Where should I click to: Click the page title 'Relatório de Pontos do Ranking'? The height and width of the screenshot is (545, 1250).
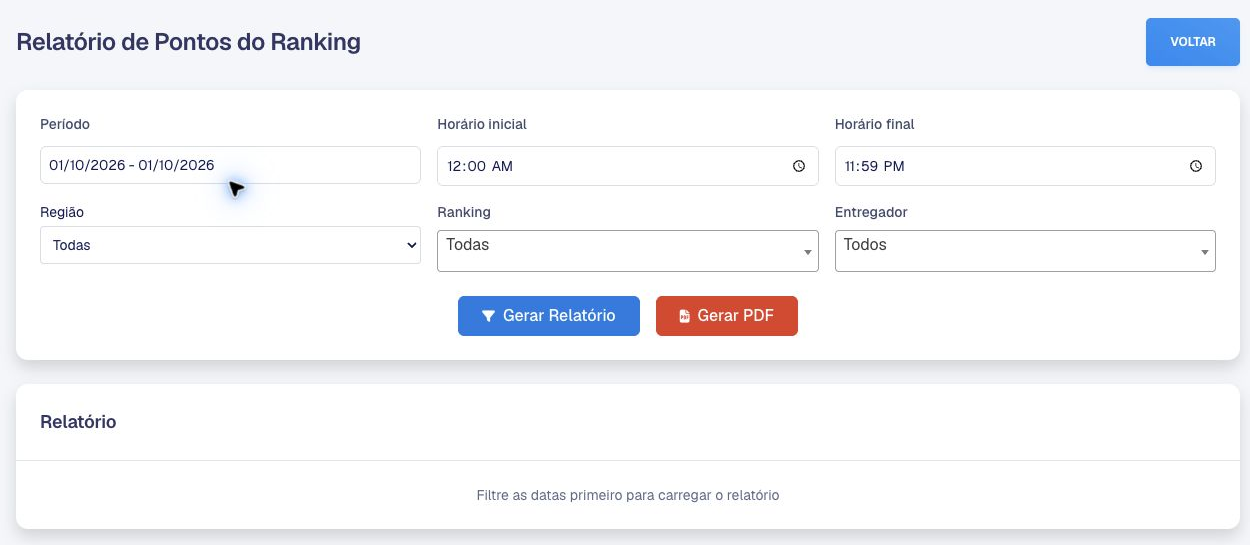tap(189, 42)
